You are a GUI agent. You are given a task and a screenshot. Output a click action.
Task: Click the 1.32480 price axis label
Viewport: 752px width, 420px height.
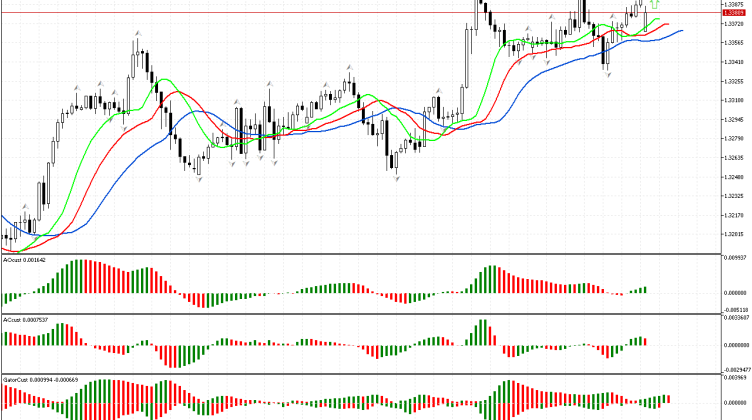[735, 177]
